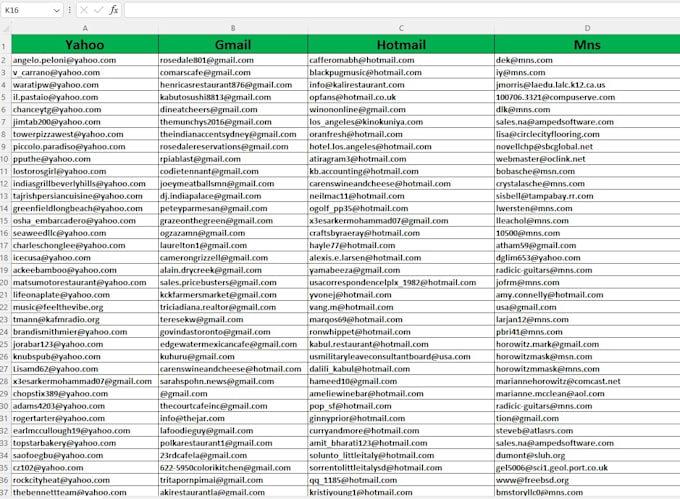Screen dimensions: 680x499
Task: Click cell rosedale801@gmail.com
Action: coord(233,60)
